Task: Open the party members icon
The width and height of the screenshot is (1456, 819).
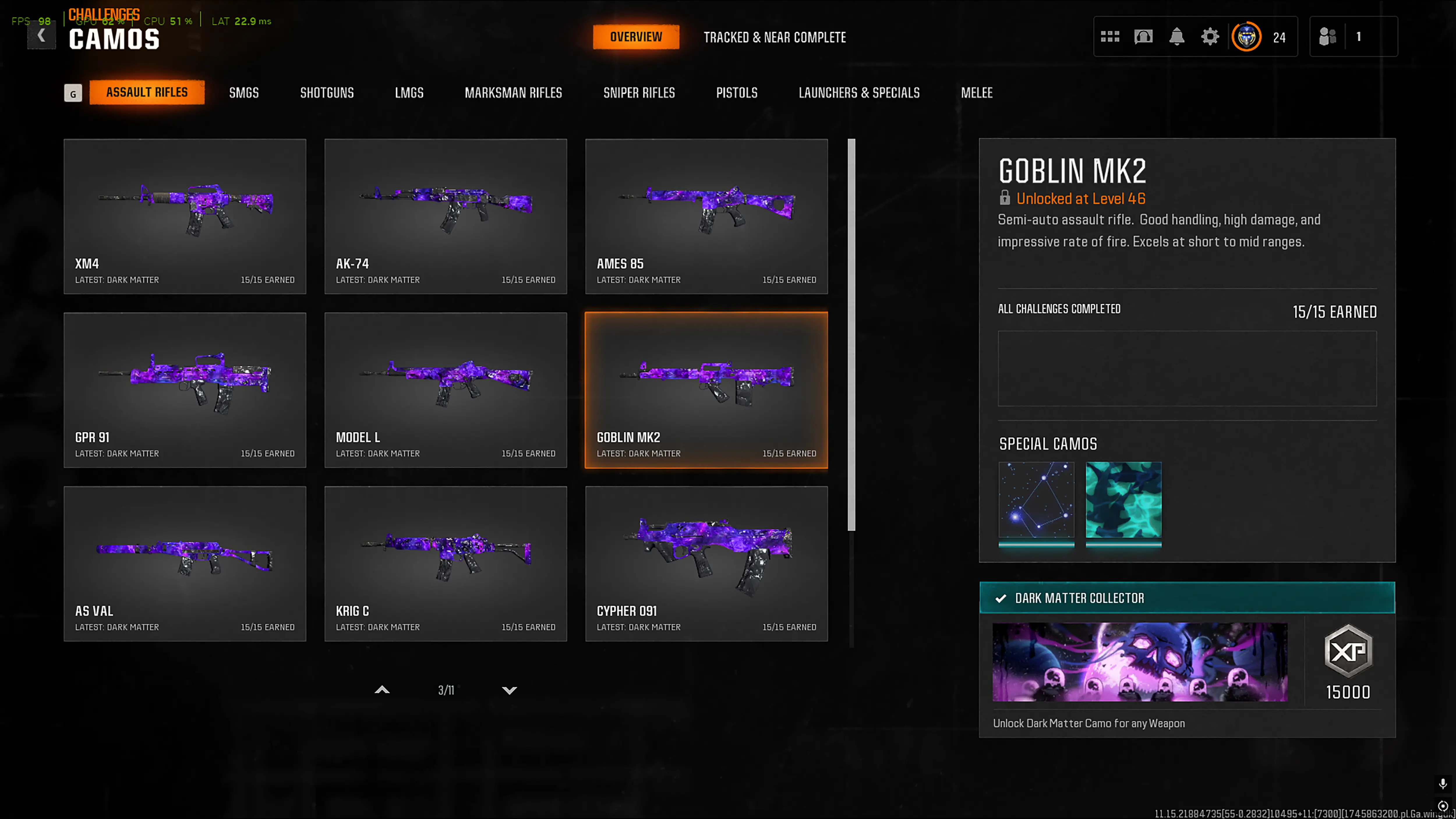Action: (x=1327, y=37)
